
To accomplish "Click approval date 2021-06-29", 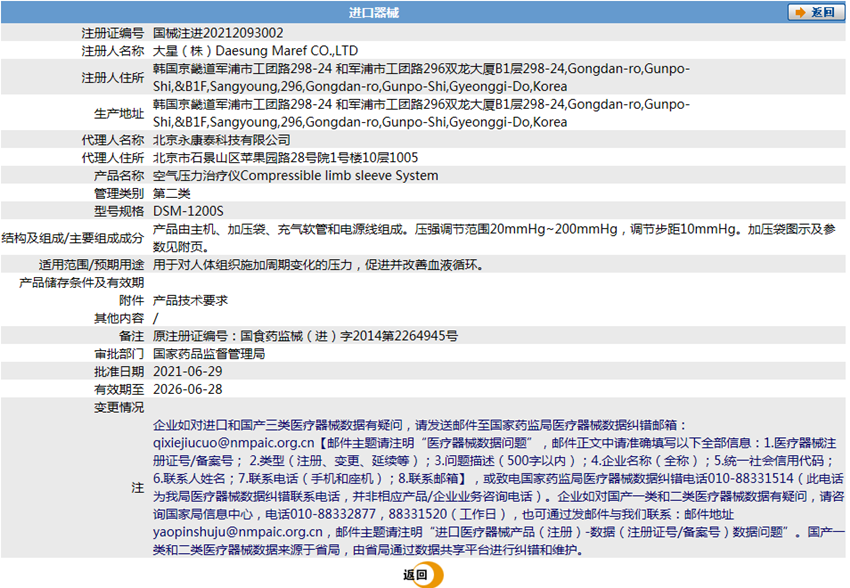I will tap(188, 372).
